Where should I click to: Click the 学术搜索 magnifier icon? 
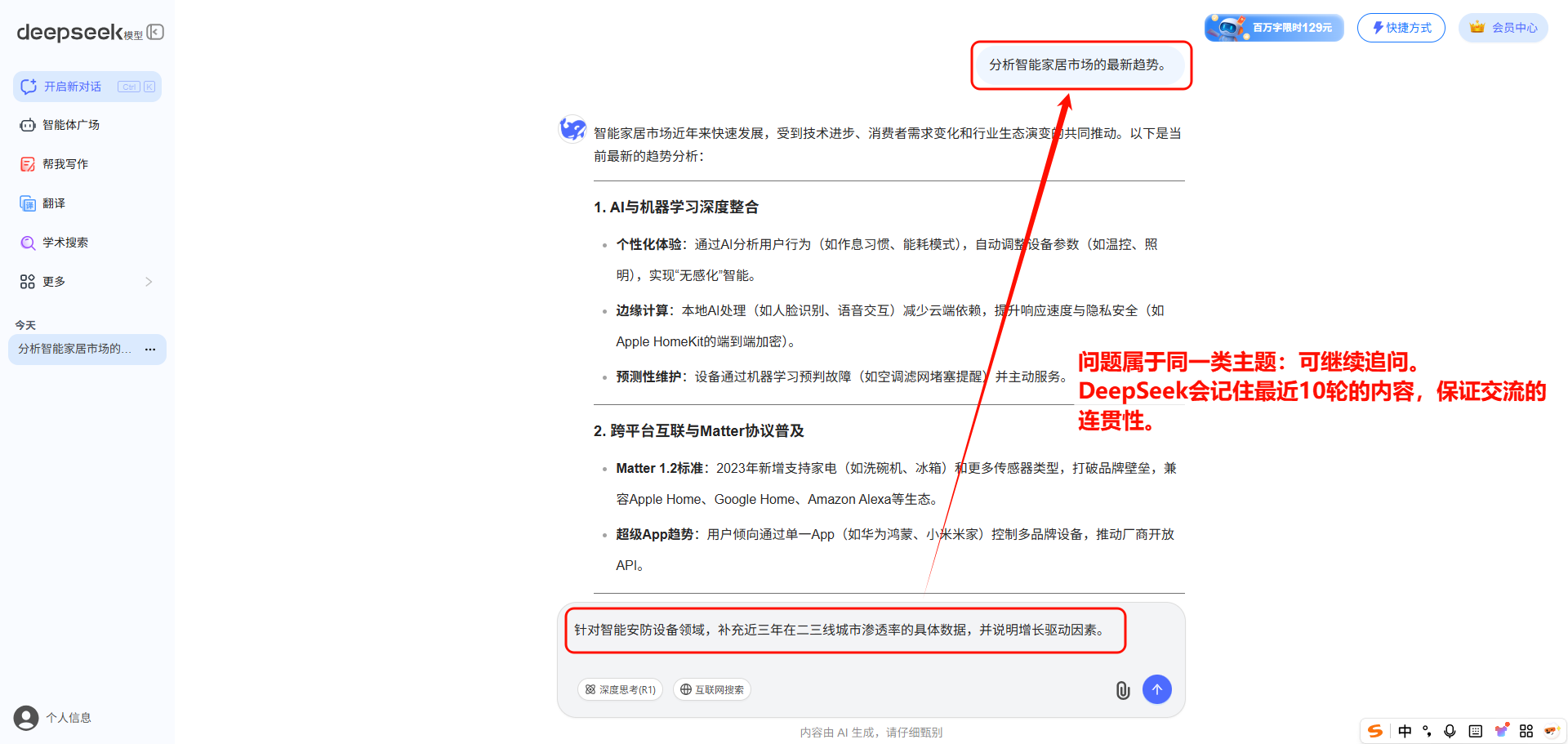(28, 243)
